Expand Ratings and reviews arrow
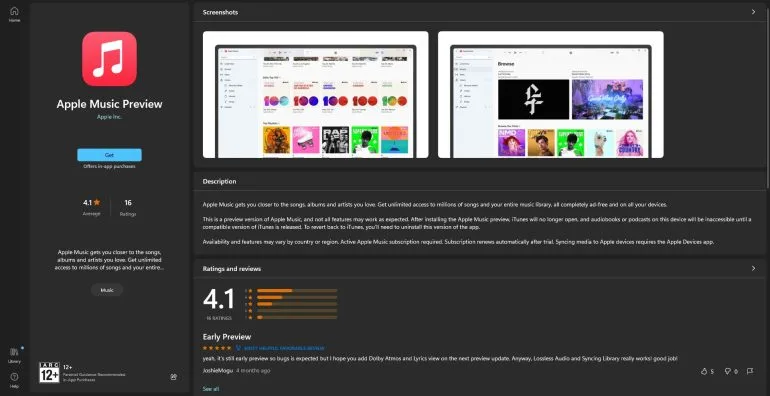The width and height of the screenshot is (770, 396). [x=753, y=268]
